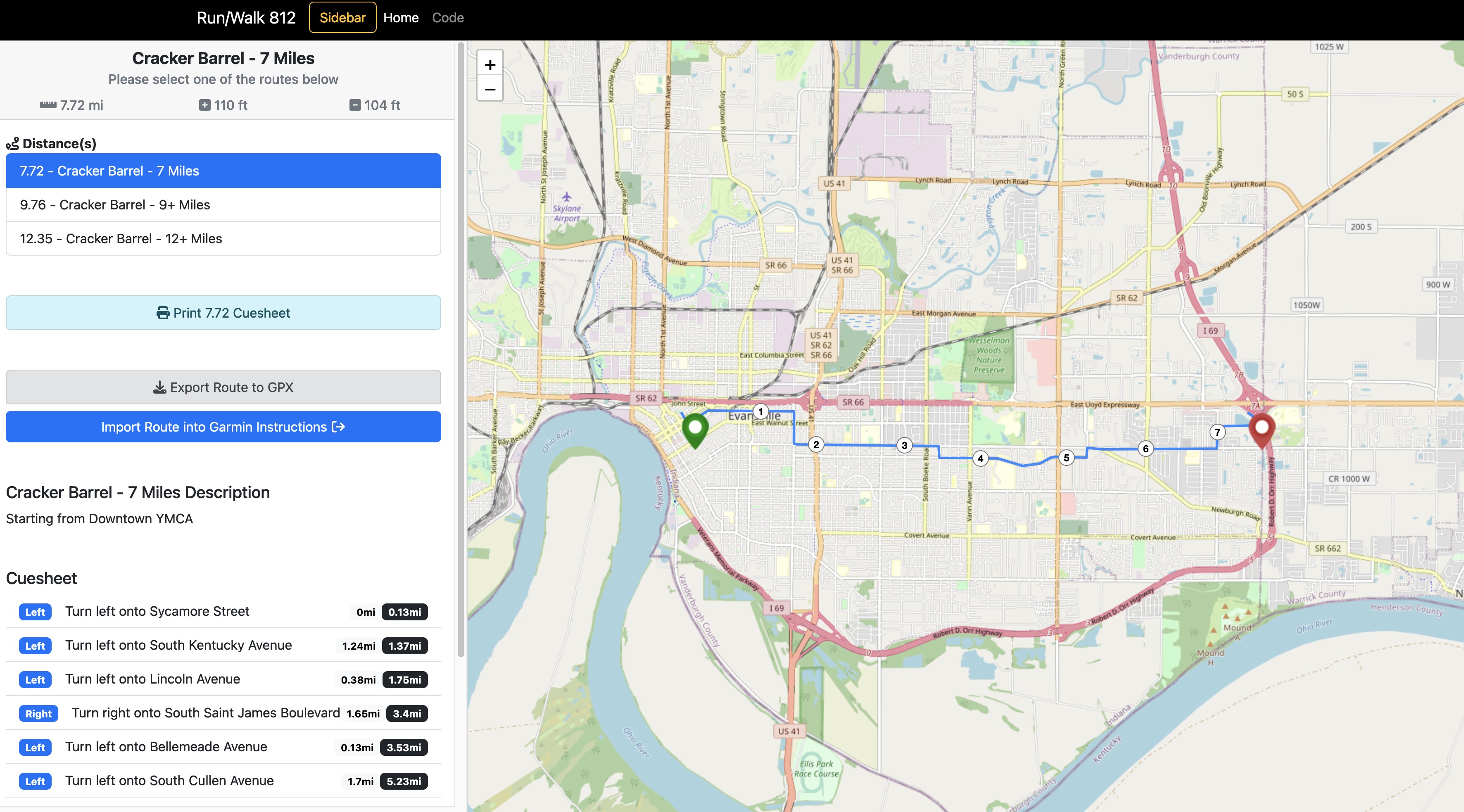Click the Code navigation menu item

click(447, 17)
